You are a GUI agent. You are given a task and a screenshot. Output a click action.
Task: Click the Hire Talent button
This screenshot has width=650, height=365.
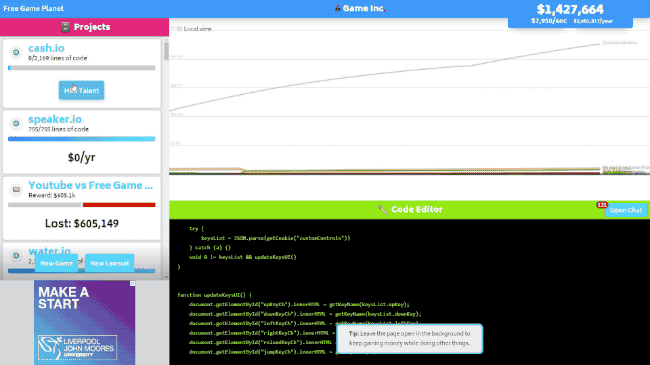point(81,90)
